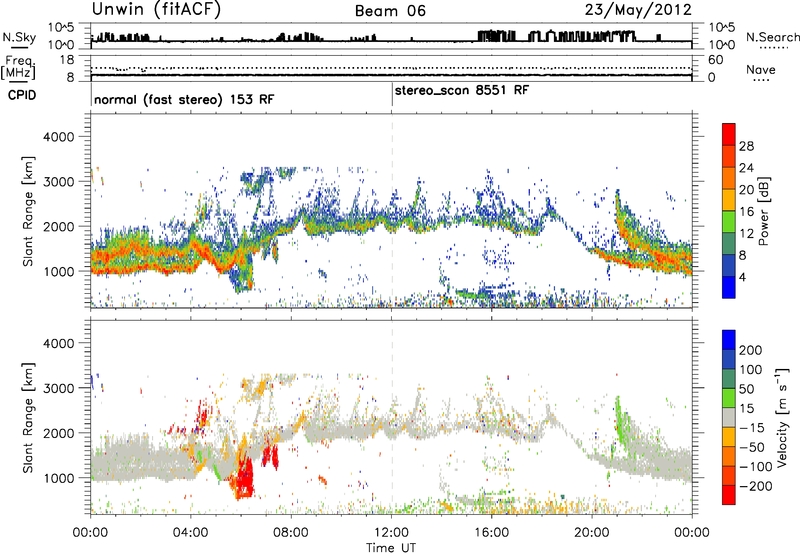The image size is (800, 554).
Task: Click the "100" label on velocity colorbar
Action: click(x=751, y=370)
